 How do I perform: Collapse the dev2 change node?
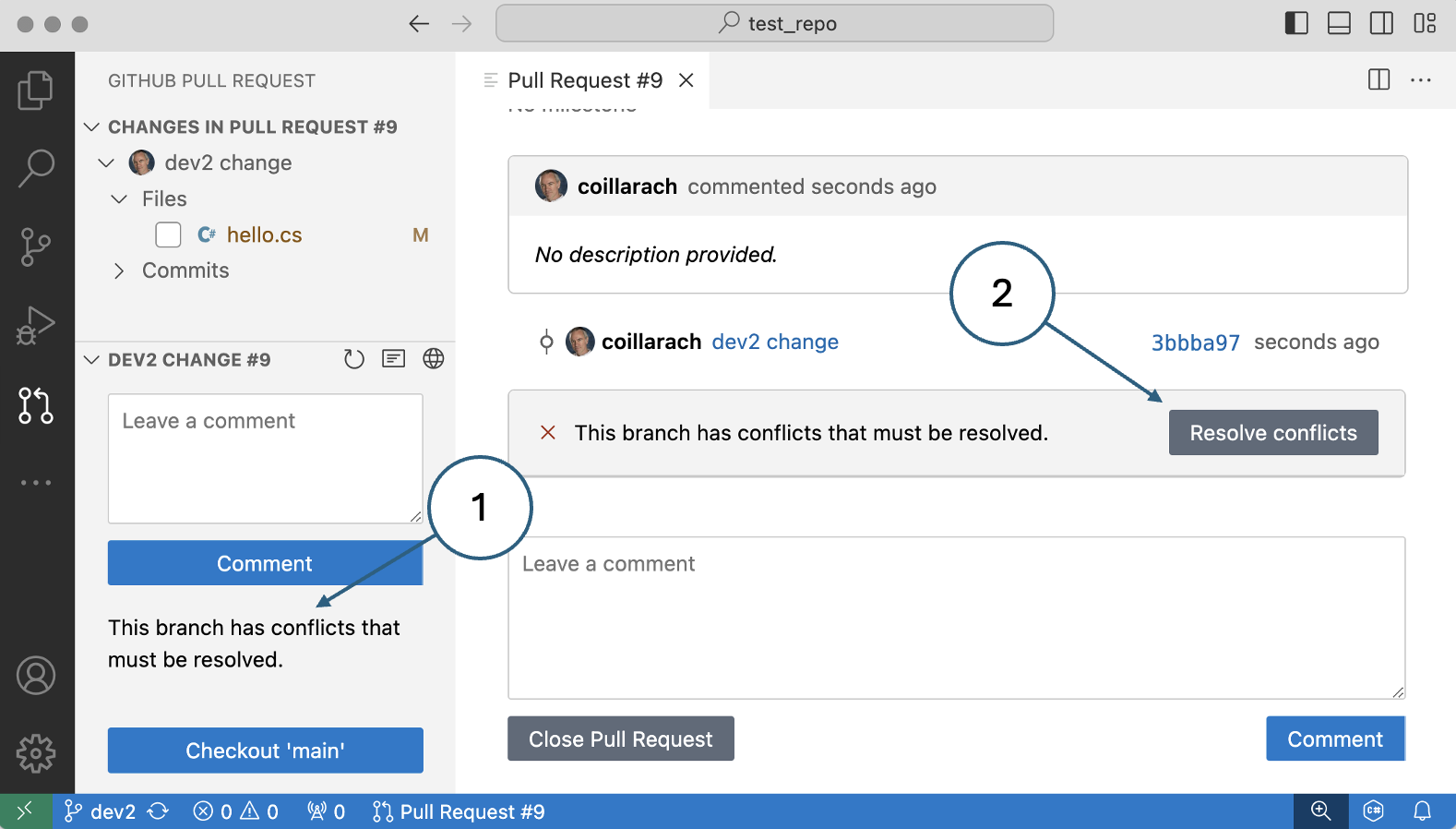pyautogui.click(x=106, y=163)
